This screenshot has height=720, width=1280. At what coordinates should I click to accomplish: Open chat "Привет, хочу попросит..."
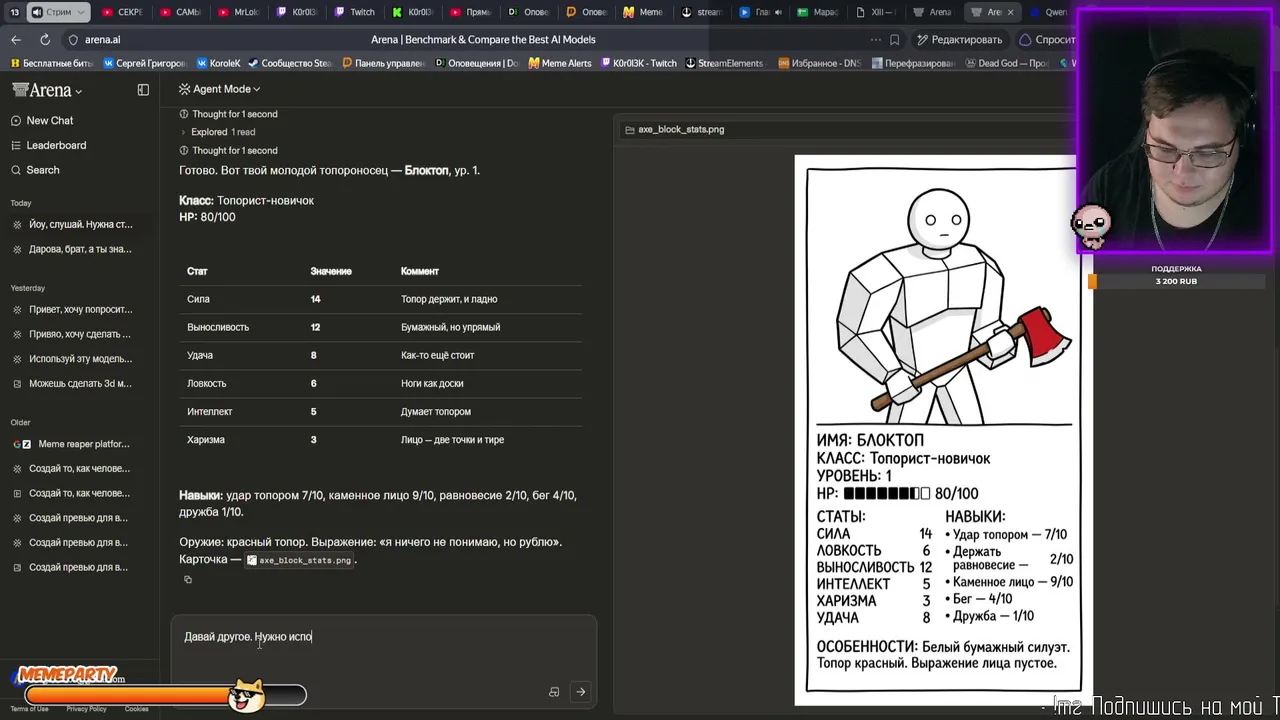(x=80, y=309)
